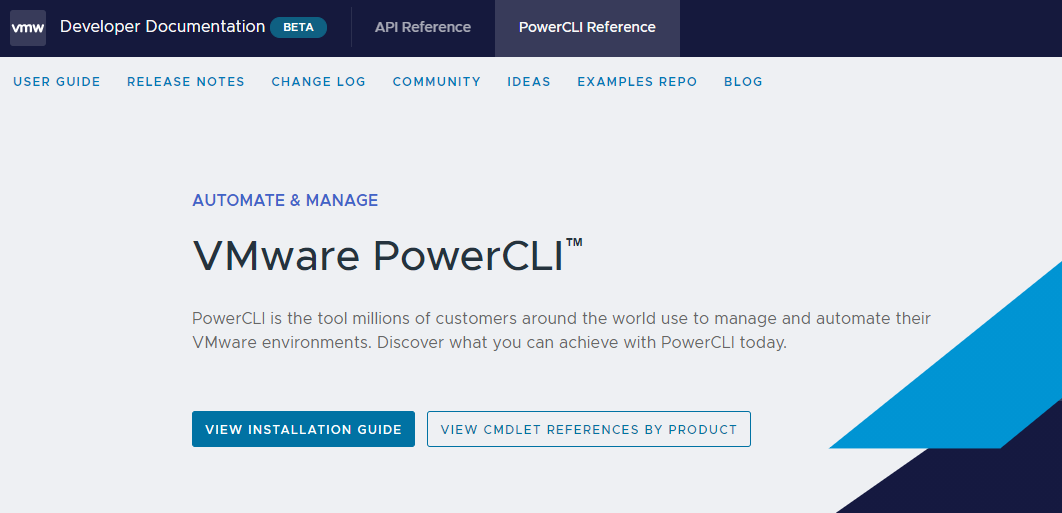Click View Cmdlet References by Product

[589, 429]
